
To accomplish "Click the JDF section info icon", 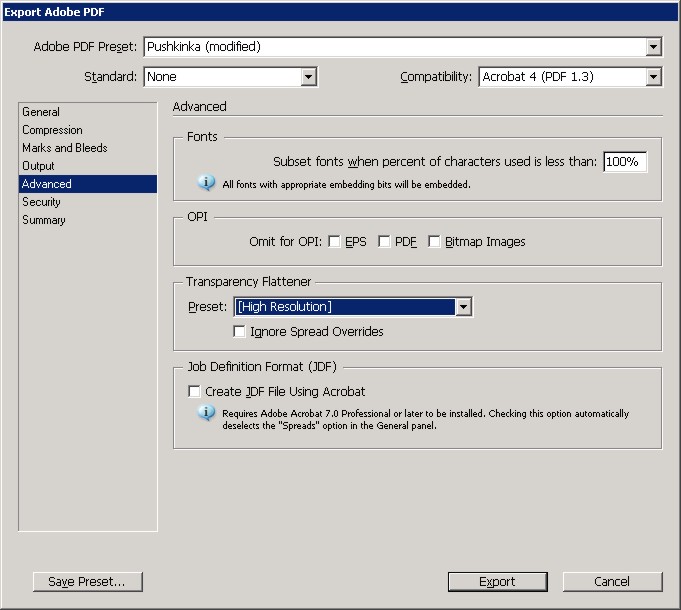I will [206, 412].
